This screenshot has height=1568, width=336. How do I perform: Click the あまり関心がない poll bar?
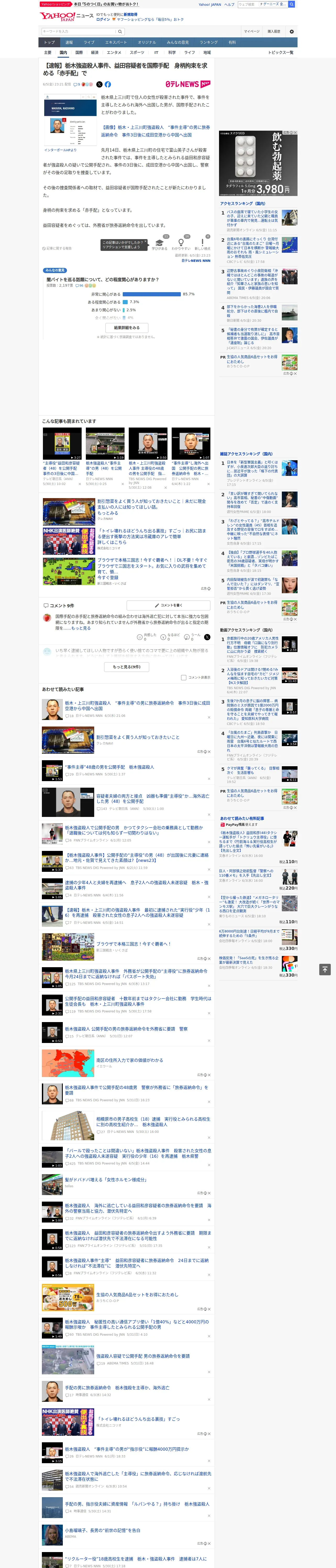[x=124, y=310]
